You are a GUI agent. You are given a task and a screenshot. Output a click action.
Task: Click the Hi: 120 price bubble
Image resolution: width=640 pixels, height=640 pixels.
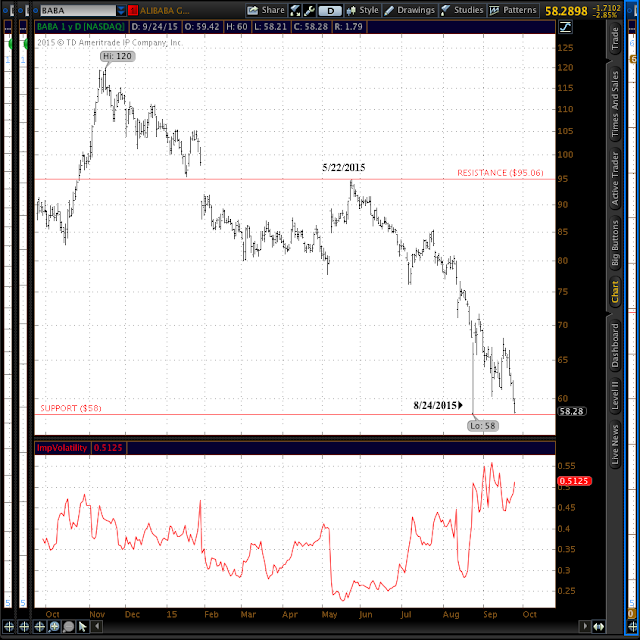pos(117,56)
